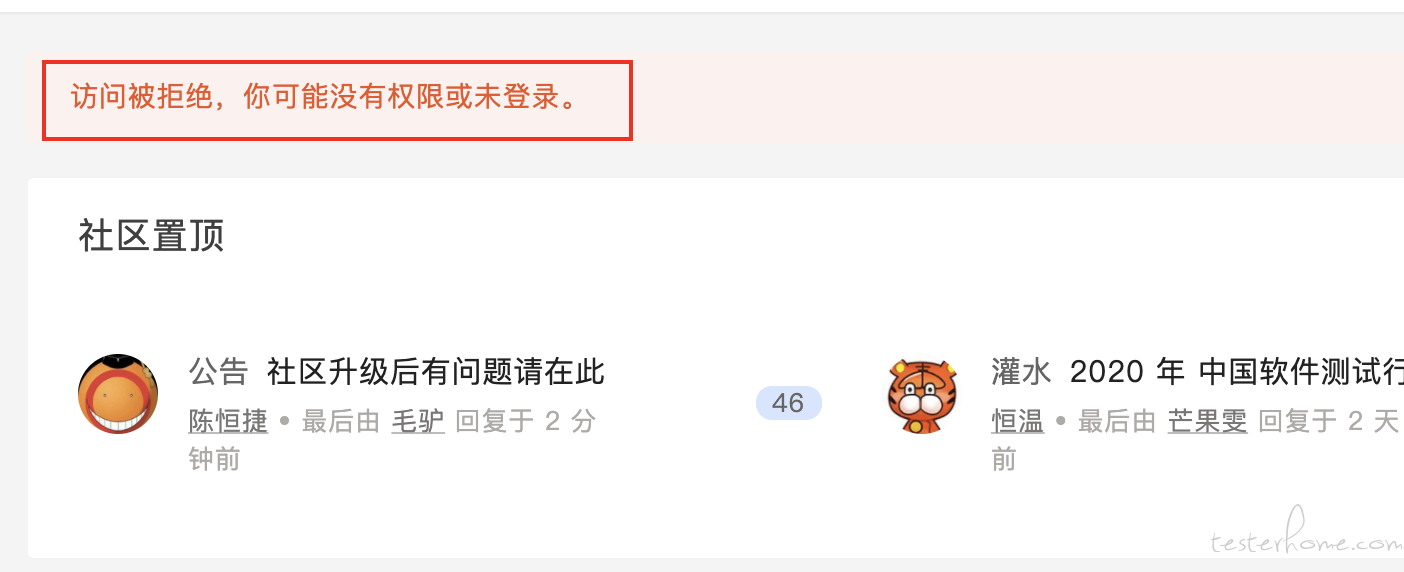This screenshot has width=1404, height=572.
Task: Select the 灌水 node label
Action: [x=1022, y=372]
